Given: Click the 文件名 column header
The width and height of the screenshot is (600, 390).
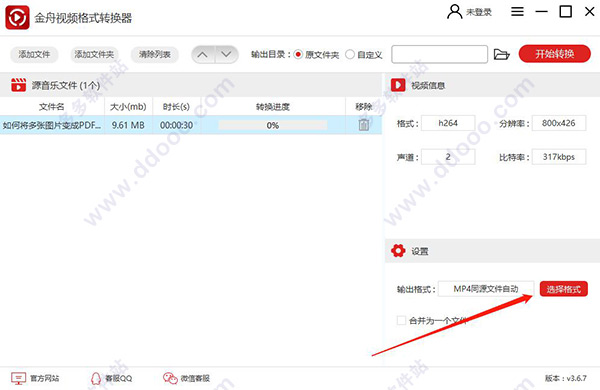Looking at the screenshot, I should tap(52, 107).
